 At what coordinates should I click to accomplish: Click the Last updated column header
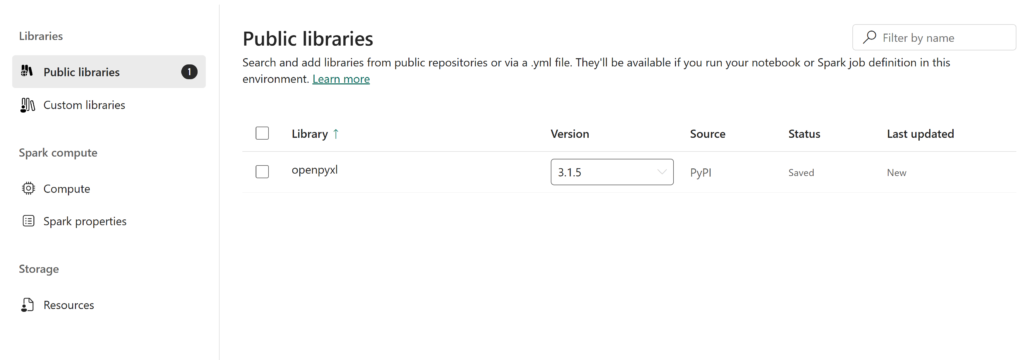(x=920, y=133)
